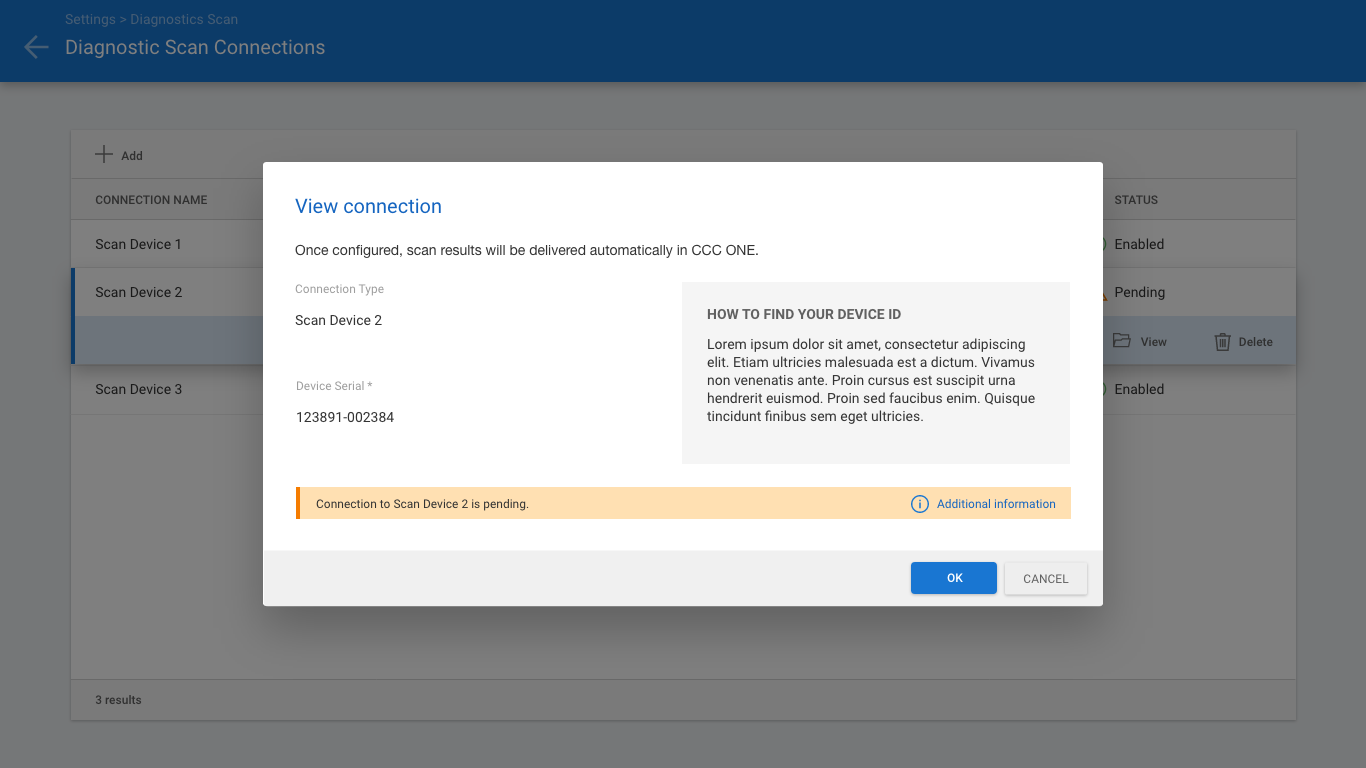Click Enabled status of Scan Device 3
Image resolution: width=1366 pixels, height=768 pixels.
1139,389
